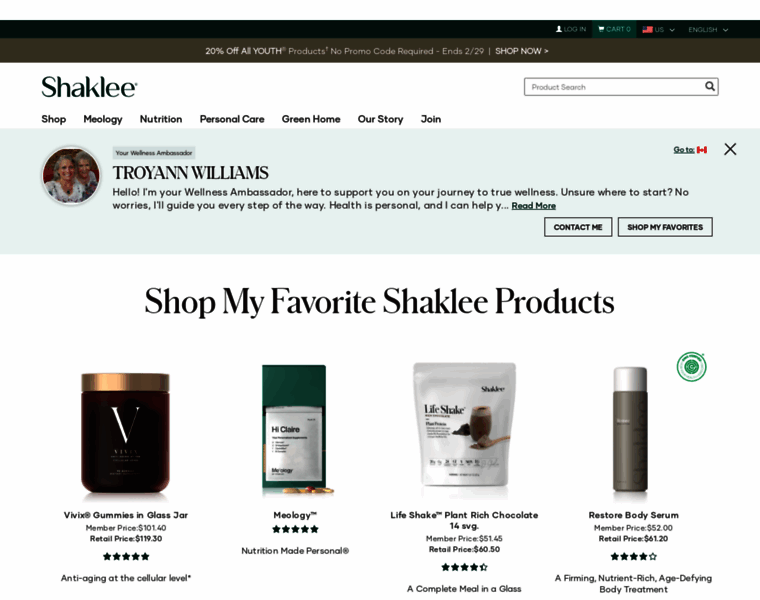Select Green Home in navigation

[x=311, y=119]
